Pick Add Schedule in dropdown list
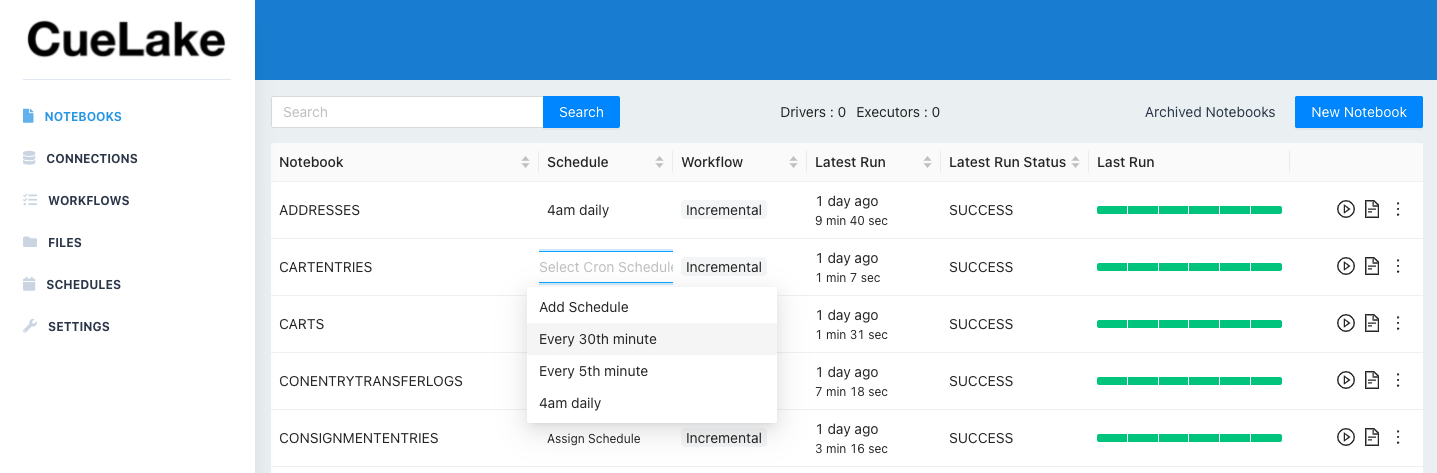This screenshot has height=473, width=1437. coord(652,307)
